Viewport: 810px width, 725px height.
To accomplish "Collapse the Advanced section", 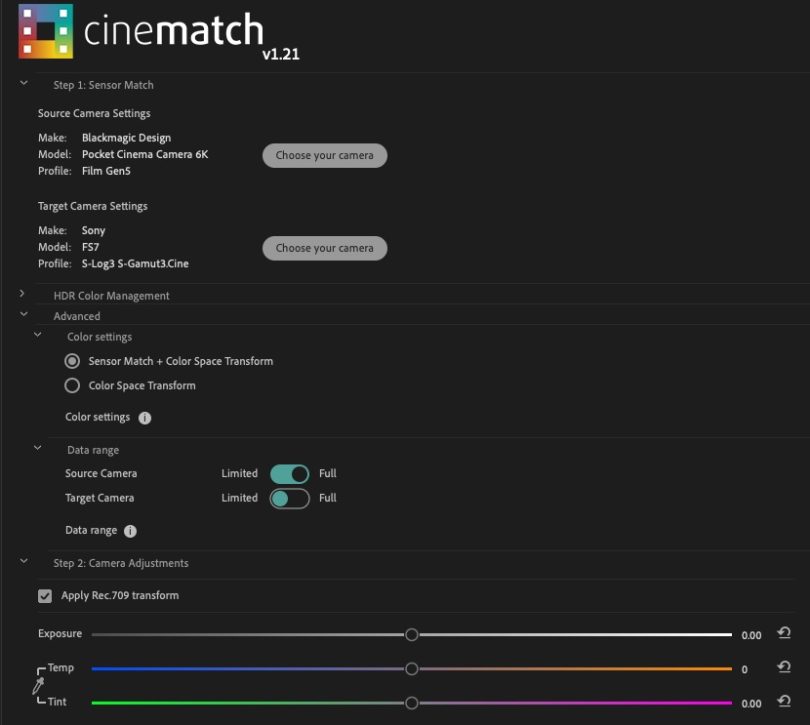I will coord(24,315).
